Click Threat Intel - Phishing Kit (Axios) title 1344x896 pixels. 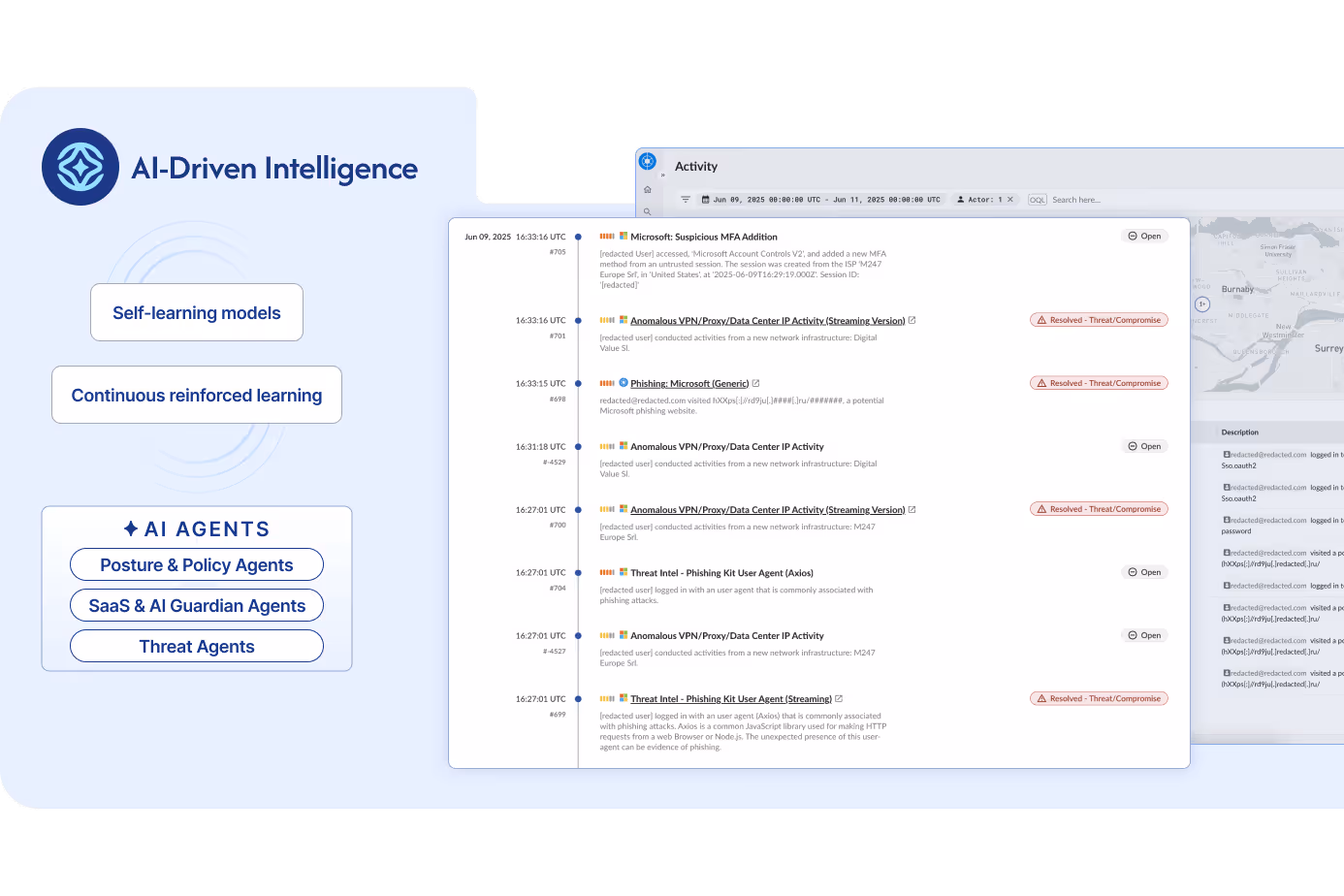point(721,573)
